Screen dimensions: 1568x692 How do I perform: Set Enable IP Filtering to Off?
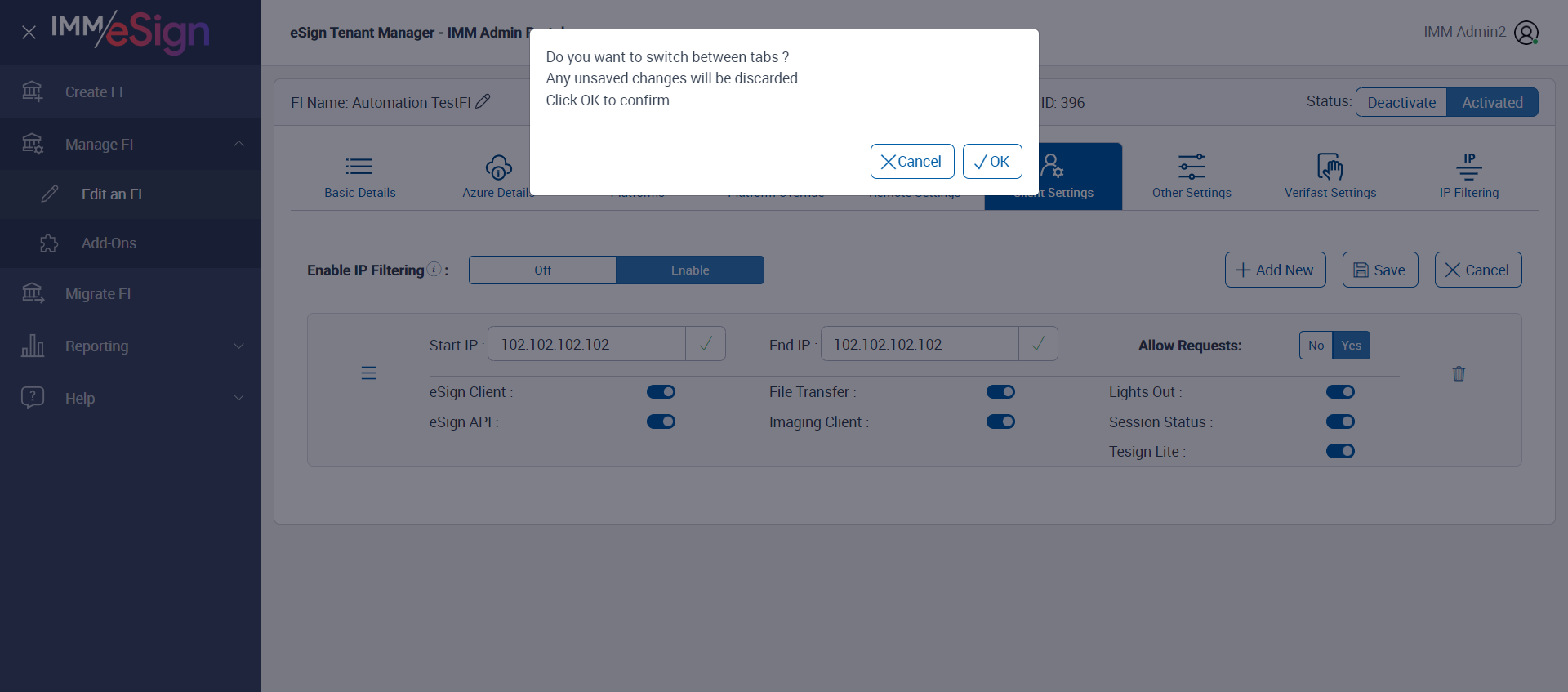pos(542,270)
